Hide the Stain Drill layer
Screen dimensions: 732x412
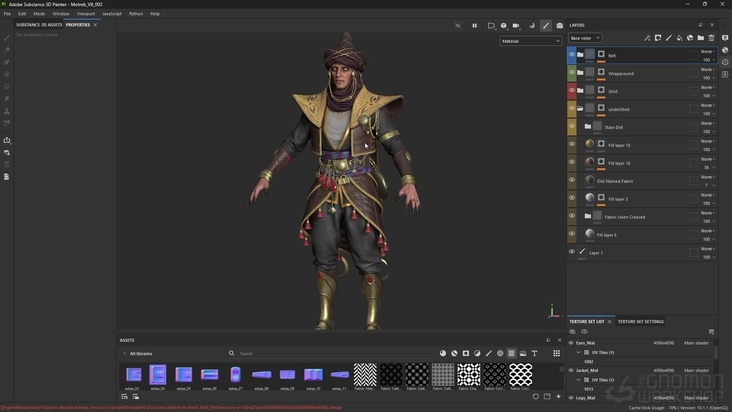[571, 126]
